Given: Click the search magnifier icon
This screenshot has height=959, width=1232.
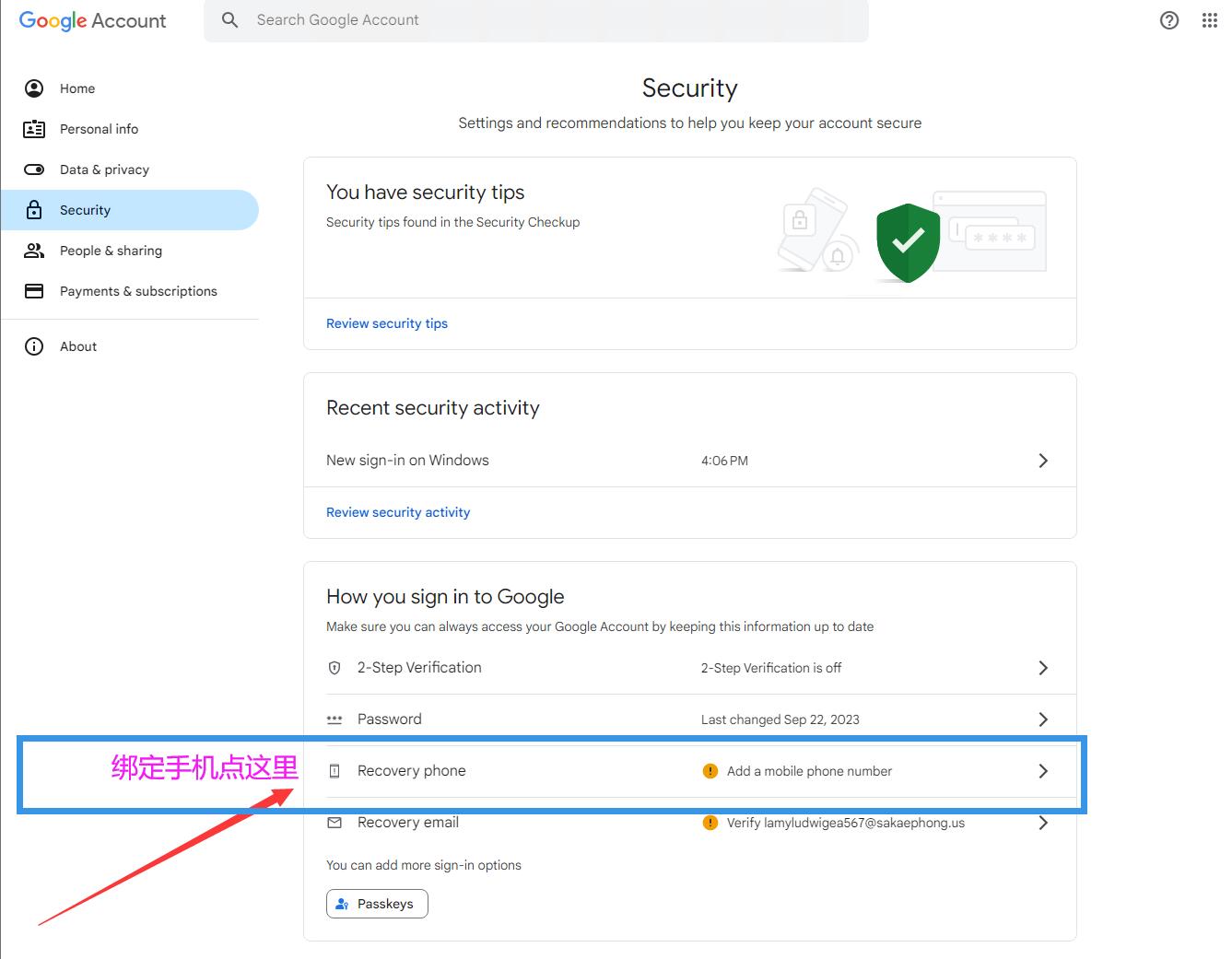Looking at the screenshot, I should (230, 19).
